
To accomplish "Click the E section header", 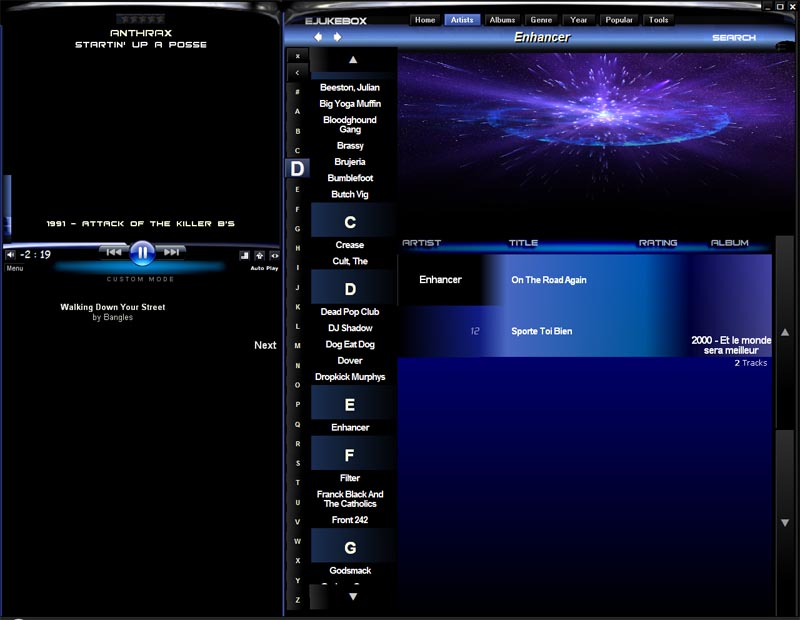I will 353,403.
